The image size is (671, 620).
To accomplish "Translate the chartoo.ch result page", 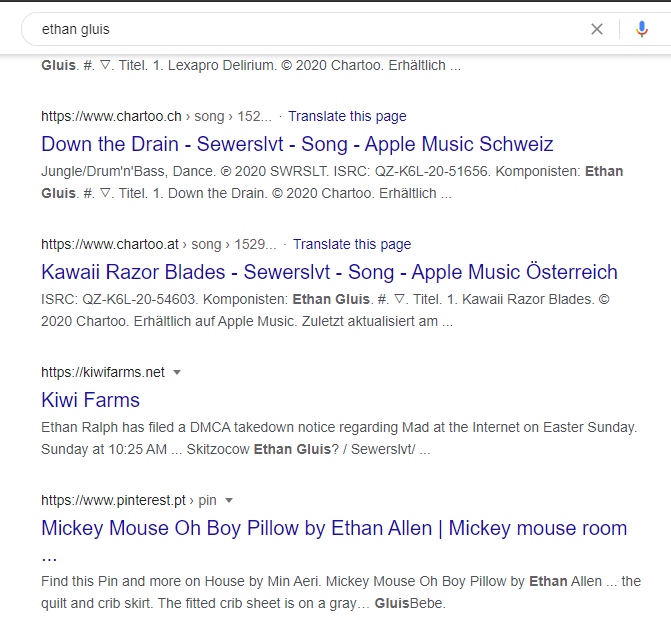I will [x=347, y=116].
